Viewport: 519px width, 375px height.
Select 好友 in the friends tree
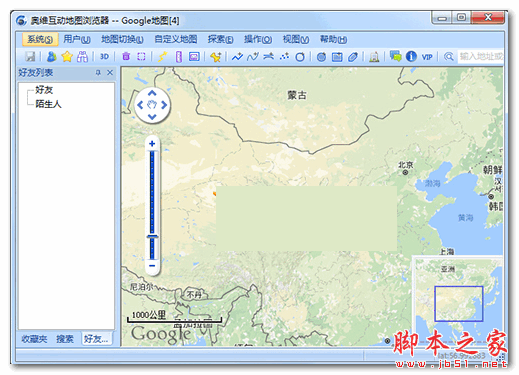(44, 90)
